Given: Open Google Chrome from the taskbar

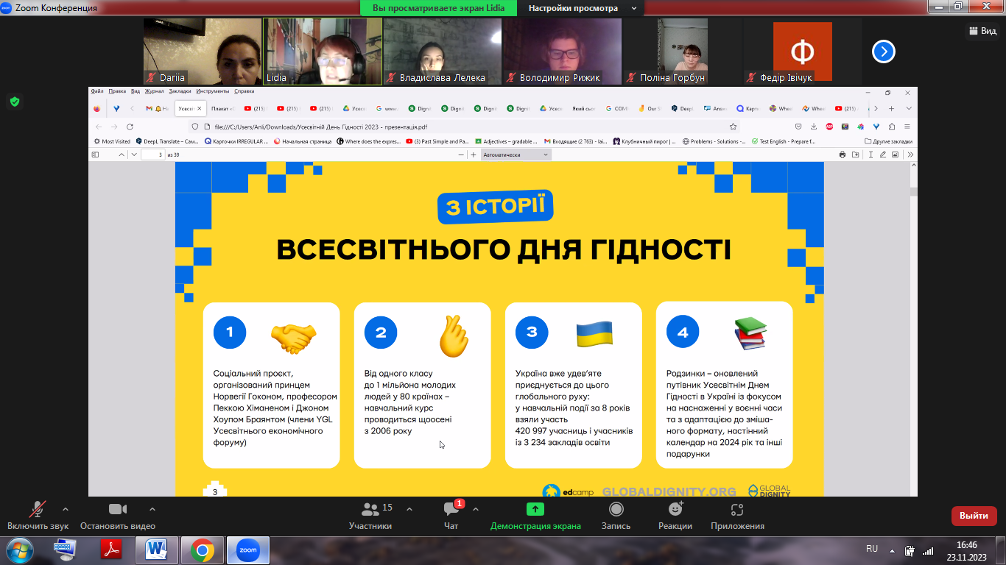Looking at the screenshot, I should point(201,549).
